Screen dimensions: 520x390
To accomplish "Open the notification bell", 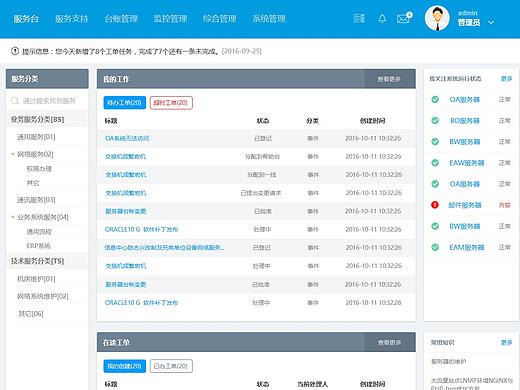I will coord(382,18).
